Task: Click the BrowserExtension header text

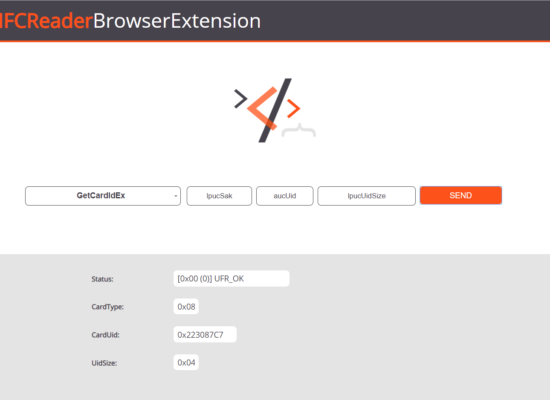Action: pyautogui.click(x=177, y=21)
